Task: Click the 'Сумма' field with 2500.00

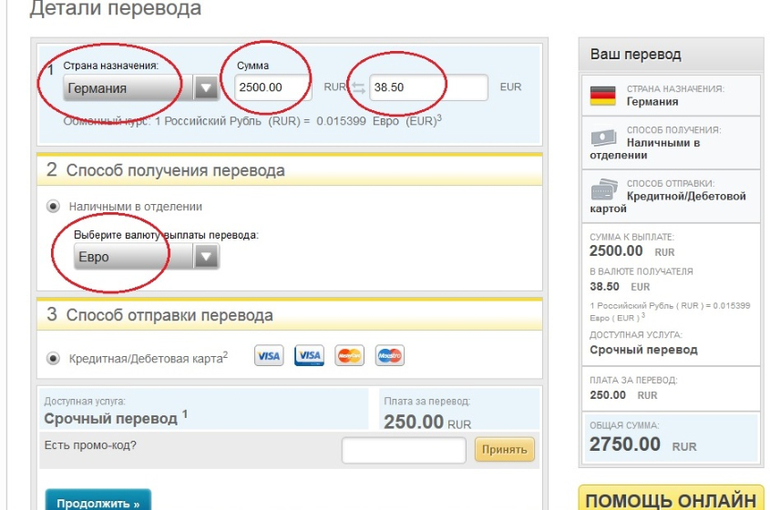Action: (273, 88)
